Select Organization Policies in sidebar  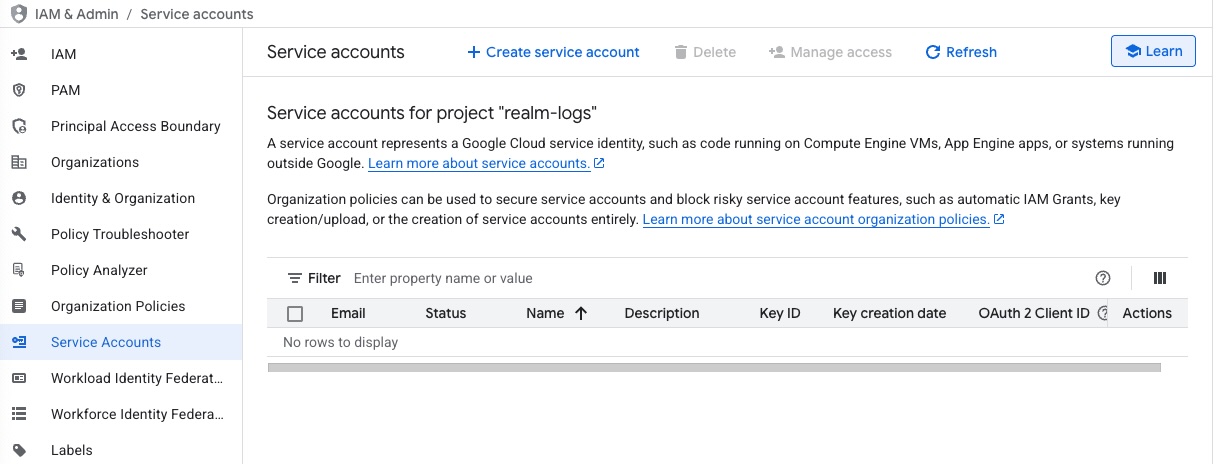pyautogui.click(x=121, y=306)
